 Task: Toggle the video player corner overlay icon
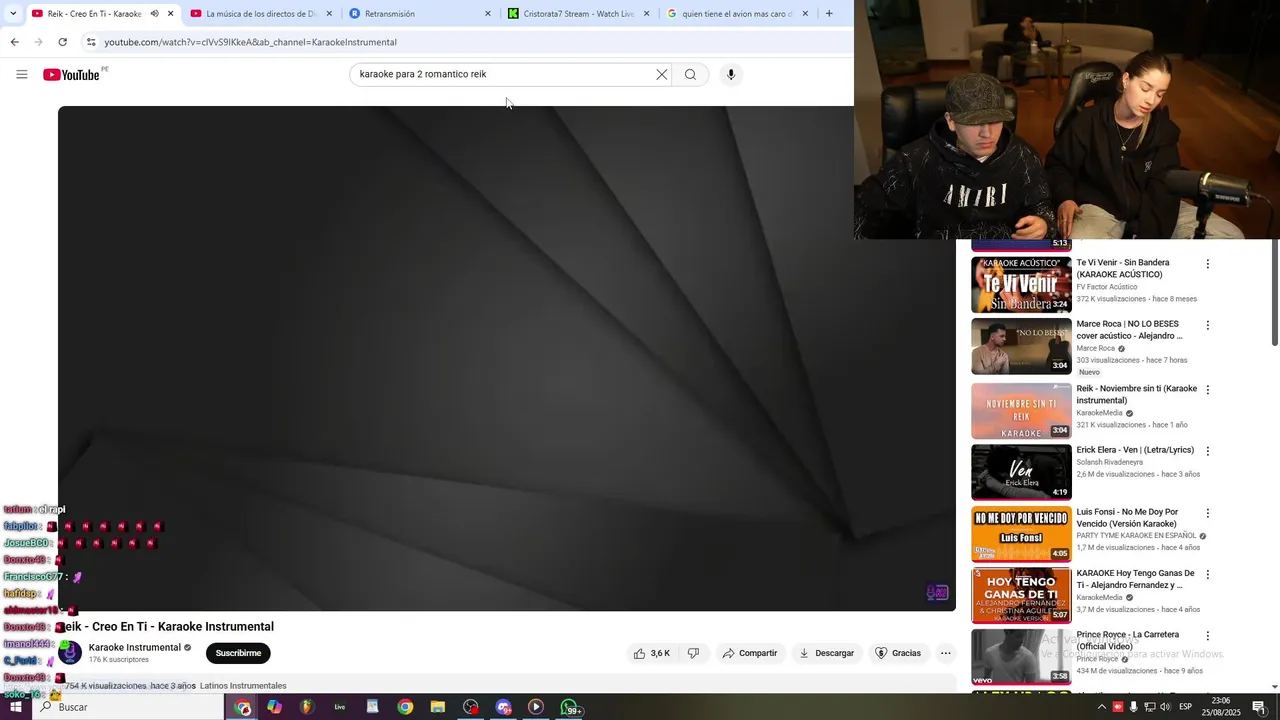(937, 592)
